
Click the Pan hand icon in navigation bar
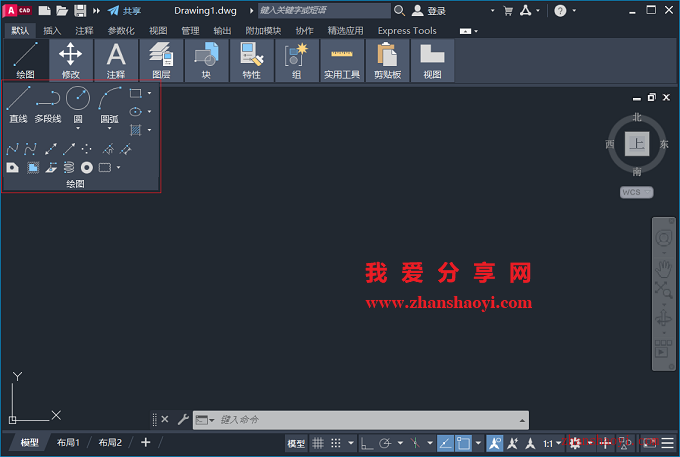point(663,269)
